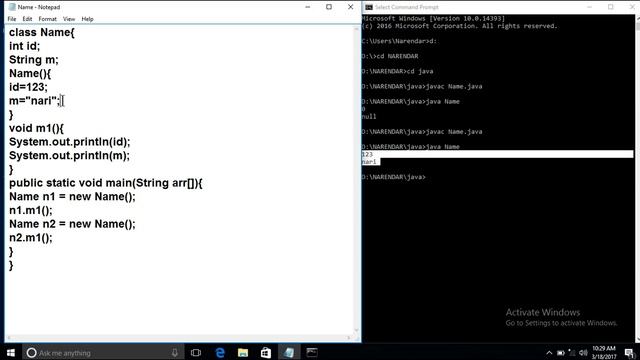This screenshot has height=360, width=640.
Task: Click on the line 'Name n2 = new Name();'
Action: coord(72,224)
